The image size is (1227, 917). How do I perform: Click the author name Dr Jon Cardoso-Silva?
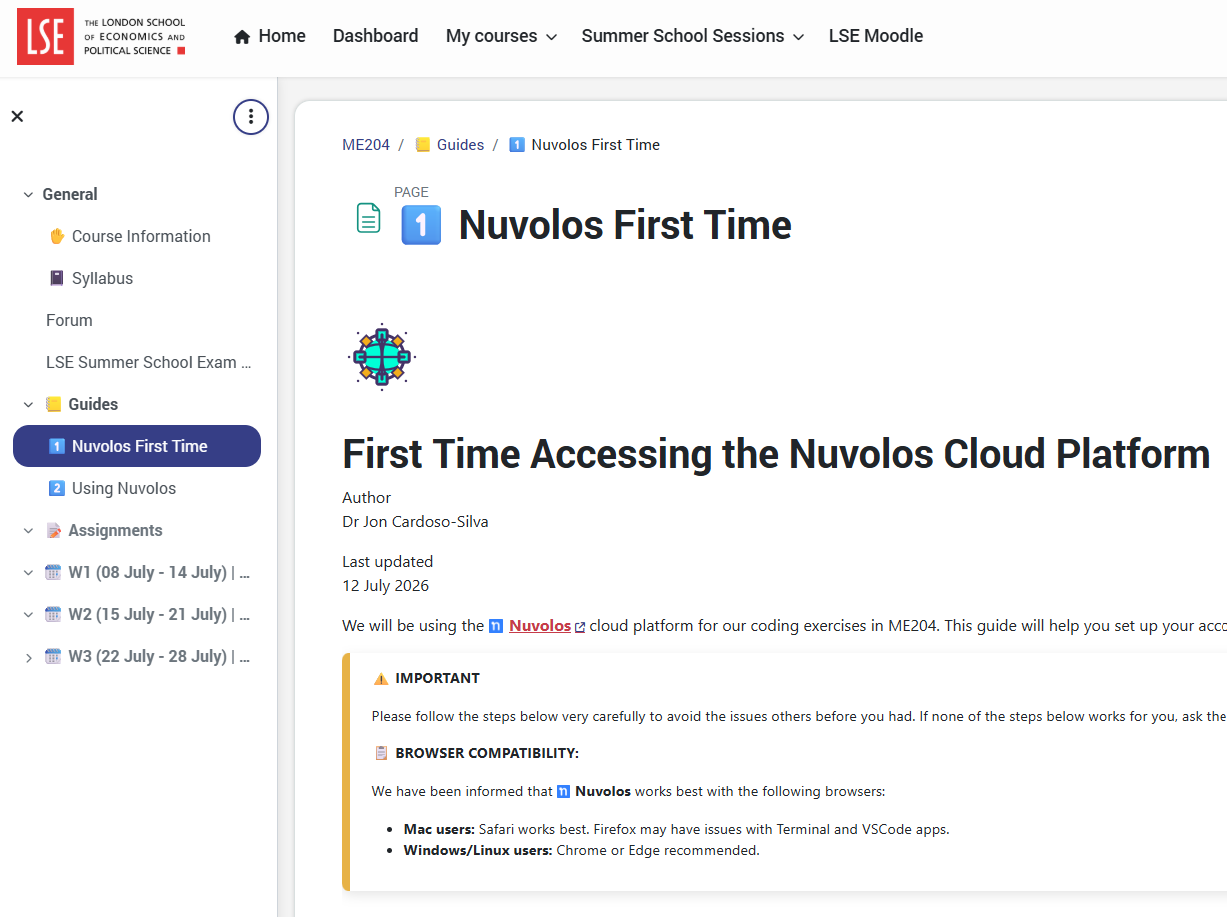click(x=415, y=522)
